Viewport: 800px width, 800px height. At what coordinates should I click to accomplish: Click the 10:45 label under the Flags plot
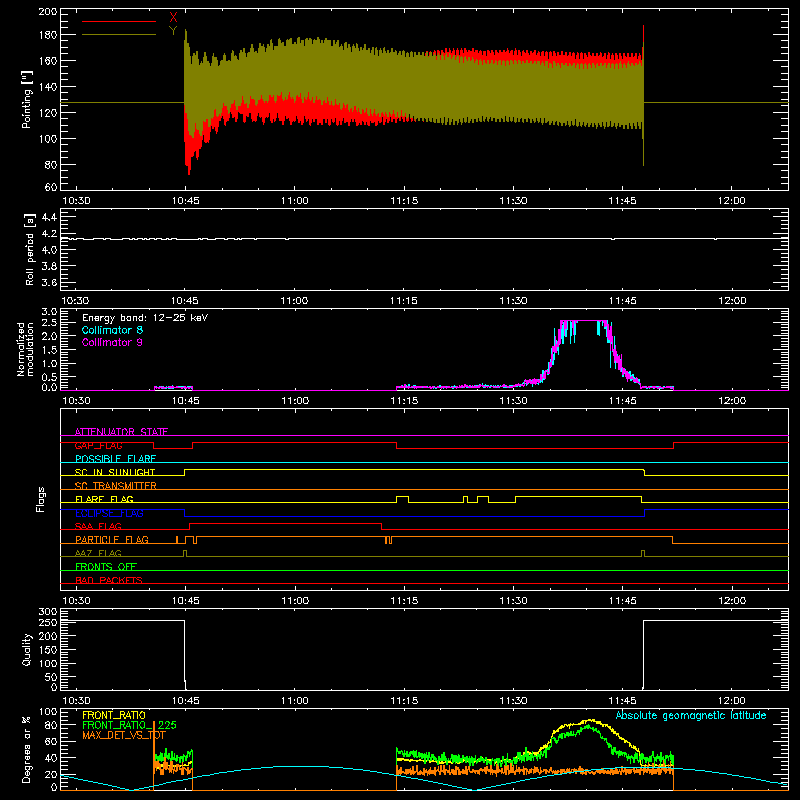point(185,601)
